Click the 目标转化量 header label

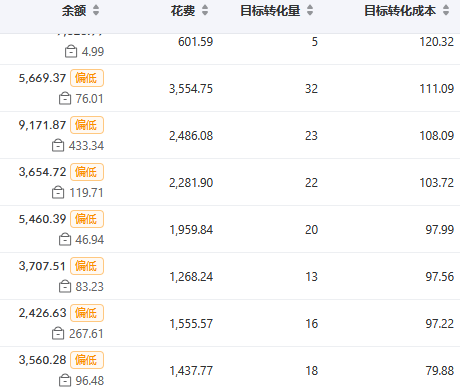[270, 11]
